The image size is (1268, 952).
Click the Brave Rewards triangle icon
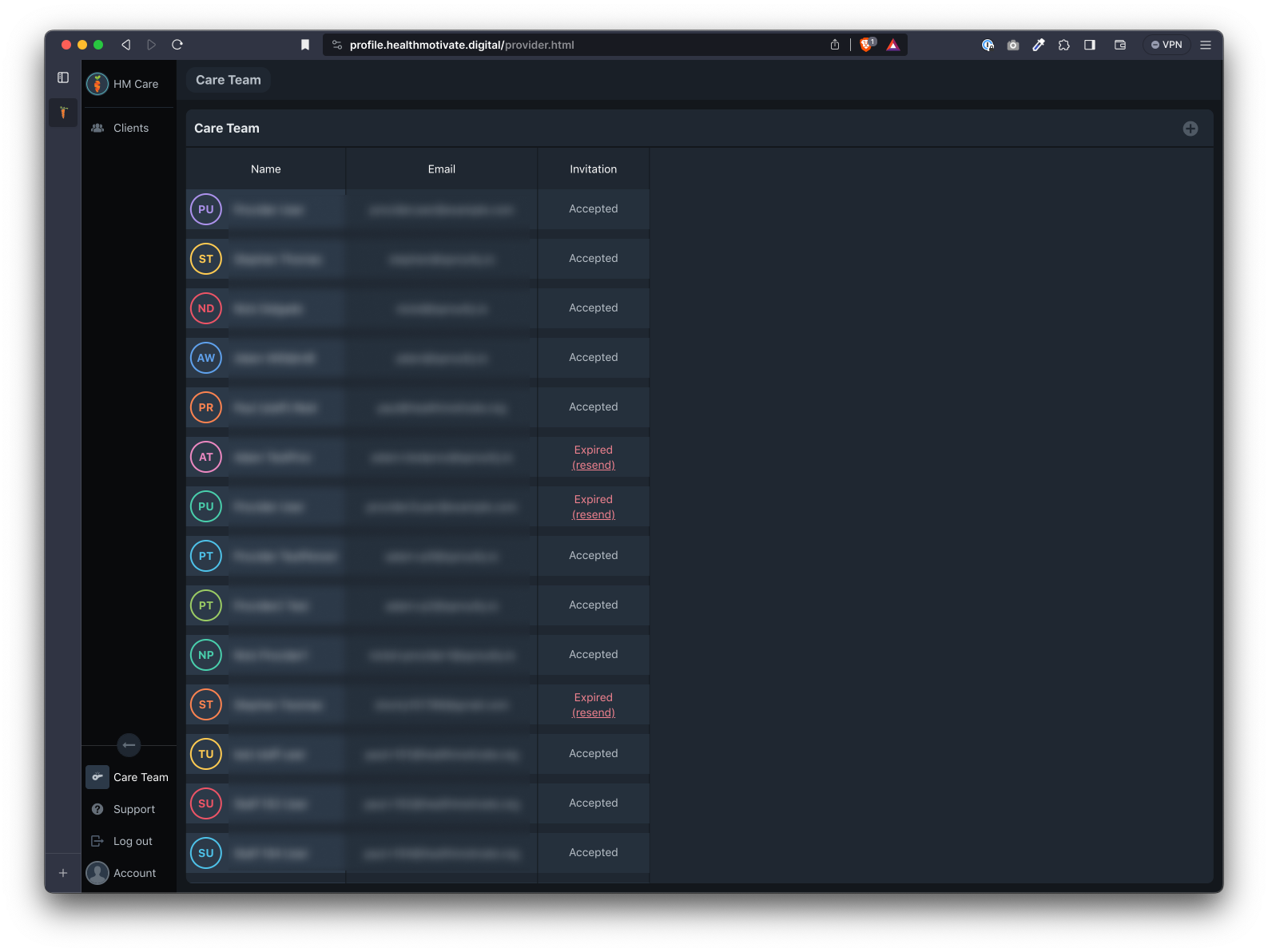(x=893, y=45)
